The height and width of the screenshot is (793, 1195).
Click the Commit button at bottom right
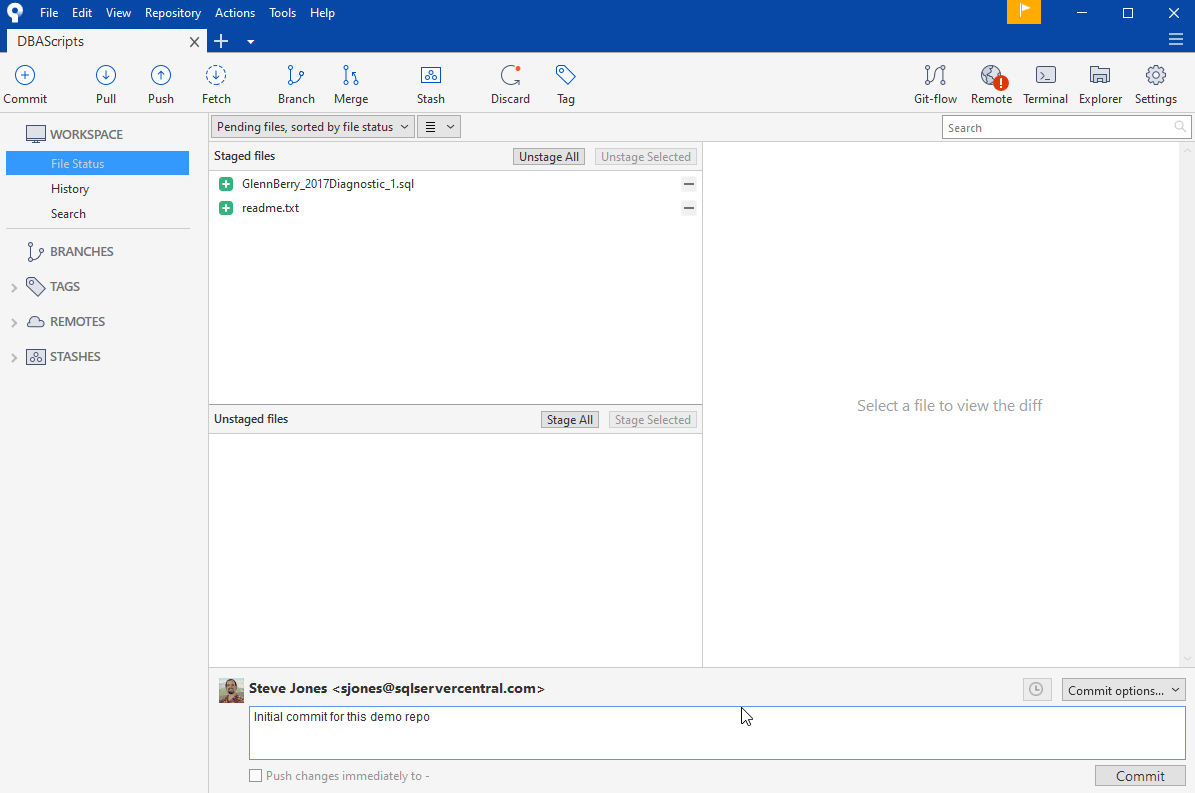click(x=1140, y=776)
